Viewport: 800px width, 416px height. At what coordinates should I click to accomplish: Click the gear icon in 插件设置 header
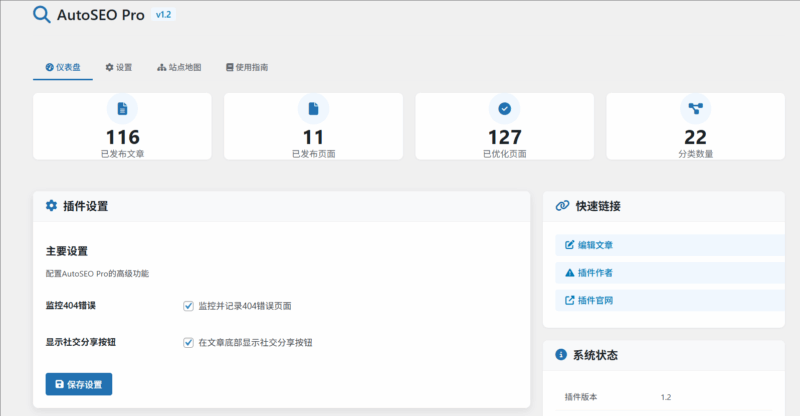52,206
